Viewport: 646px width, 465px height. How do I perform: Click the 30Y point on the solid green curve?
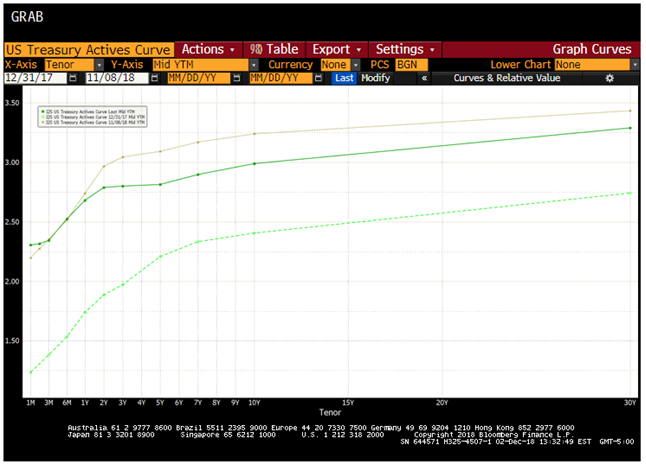click(x=630, y=128)
